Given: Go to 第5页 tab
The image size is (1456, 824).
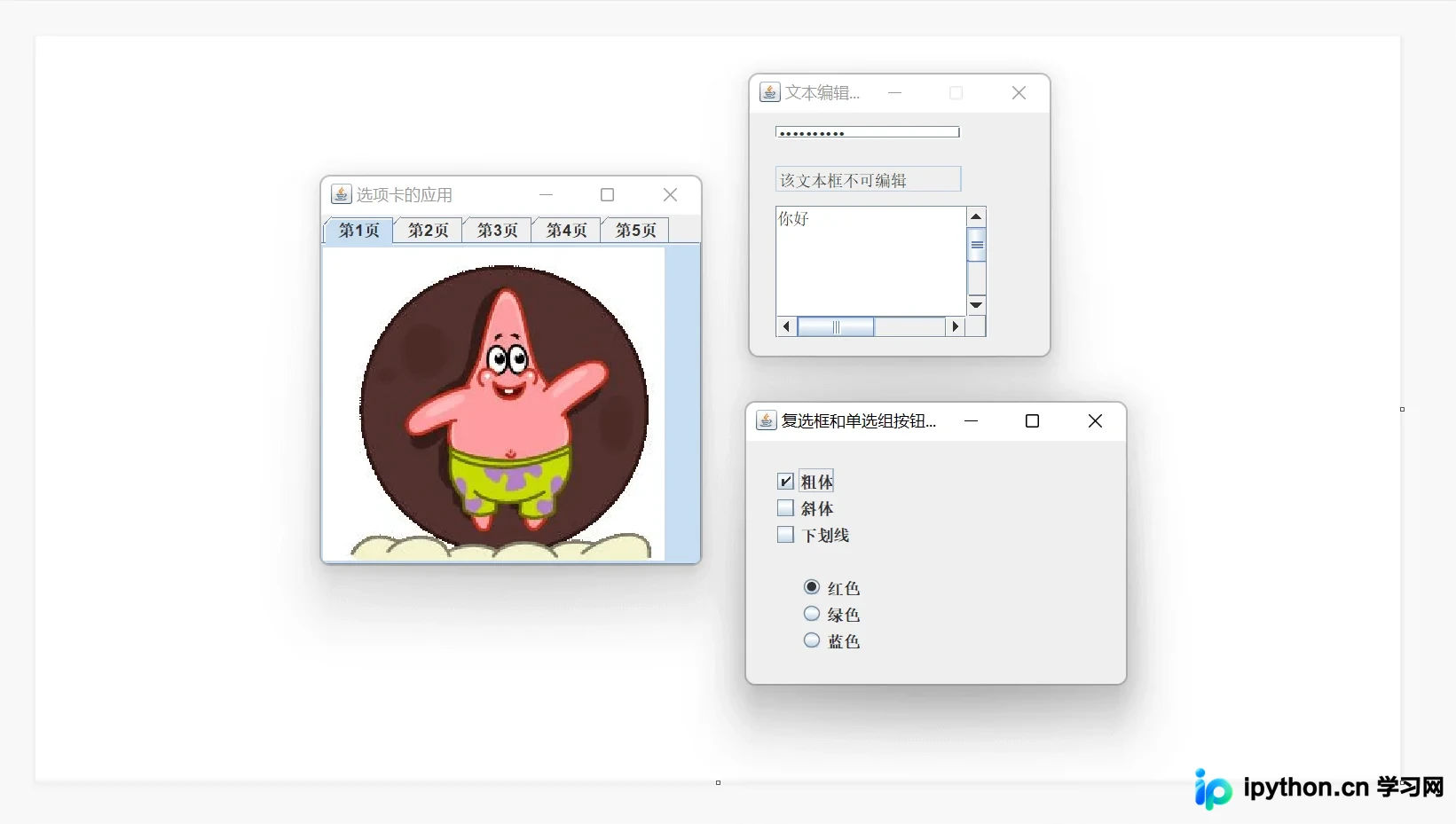Looking at the screenshot, I should point(635,231).
